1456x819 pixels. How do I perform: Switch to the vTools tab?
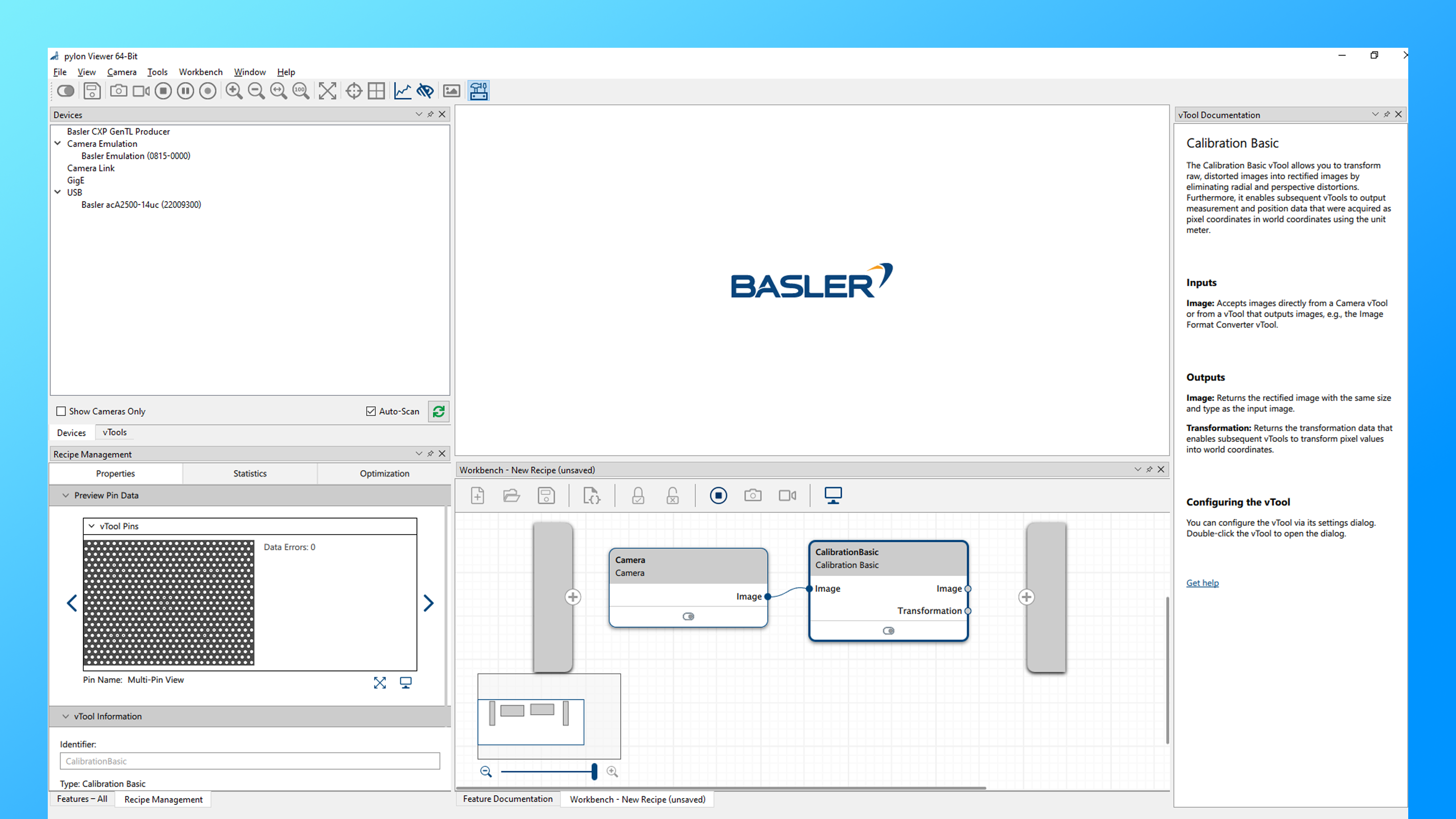[x=115, y=432]
